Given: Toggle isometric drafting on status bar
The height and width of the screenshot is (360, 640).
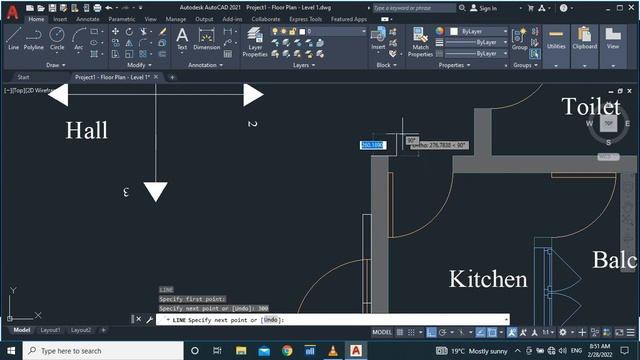Looking at the screenshot, I should pyautogui.click(x=462, y=332).
